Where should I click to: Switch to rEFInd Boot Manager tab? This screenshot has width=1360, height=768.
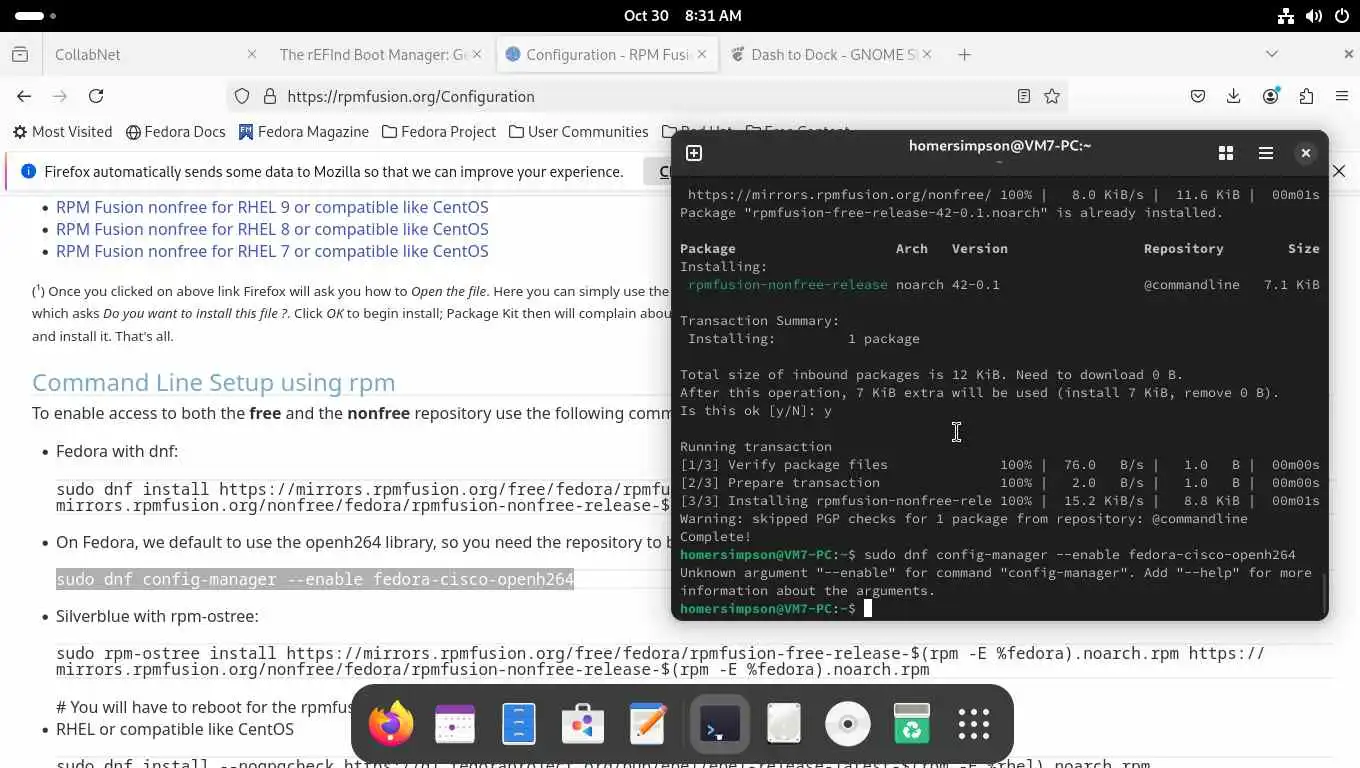pos(380,54)
